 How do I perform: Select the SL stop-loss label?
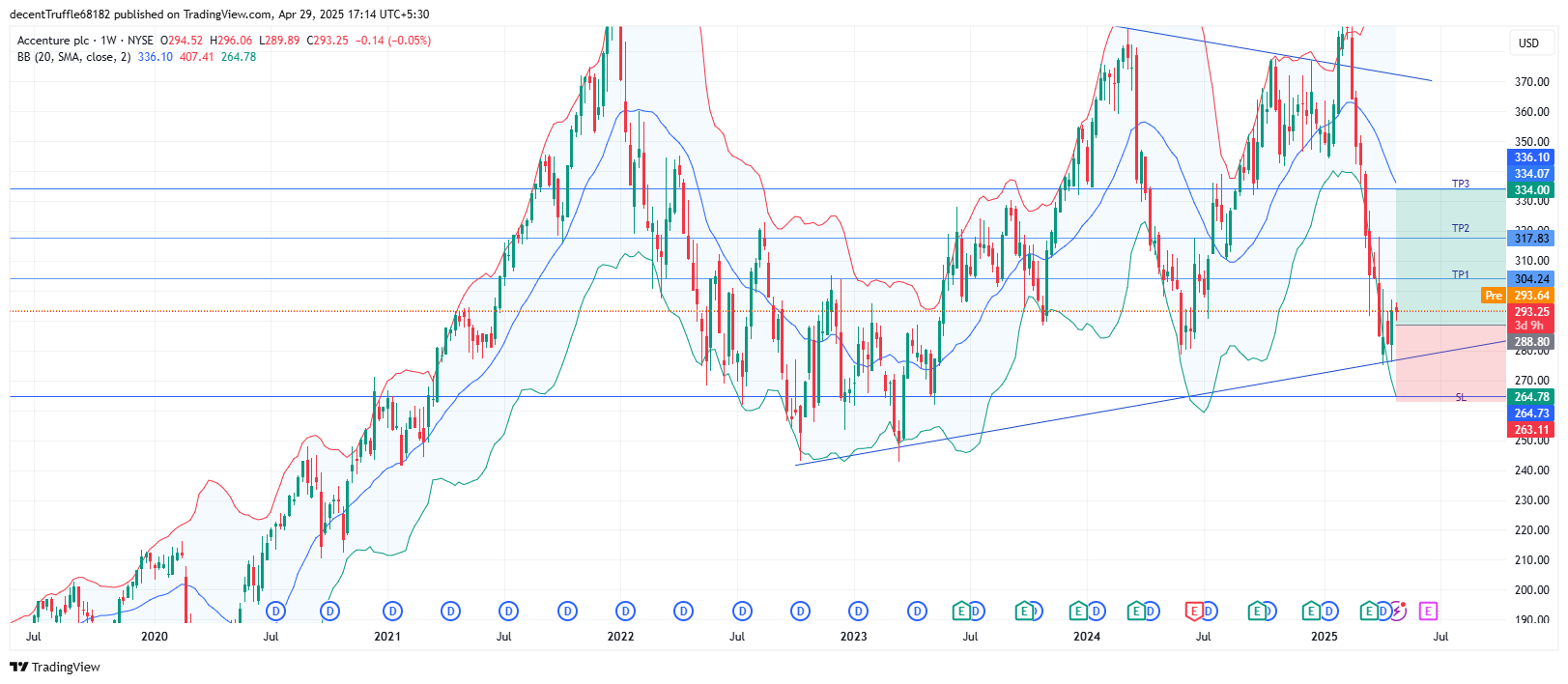coord(1460,397)
